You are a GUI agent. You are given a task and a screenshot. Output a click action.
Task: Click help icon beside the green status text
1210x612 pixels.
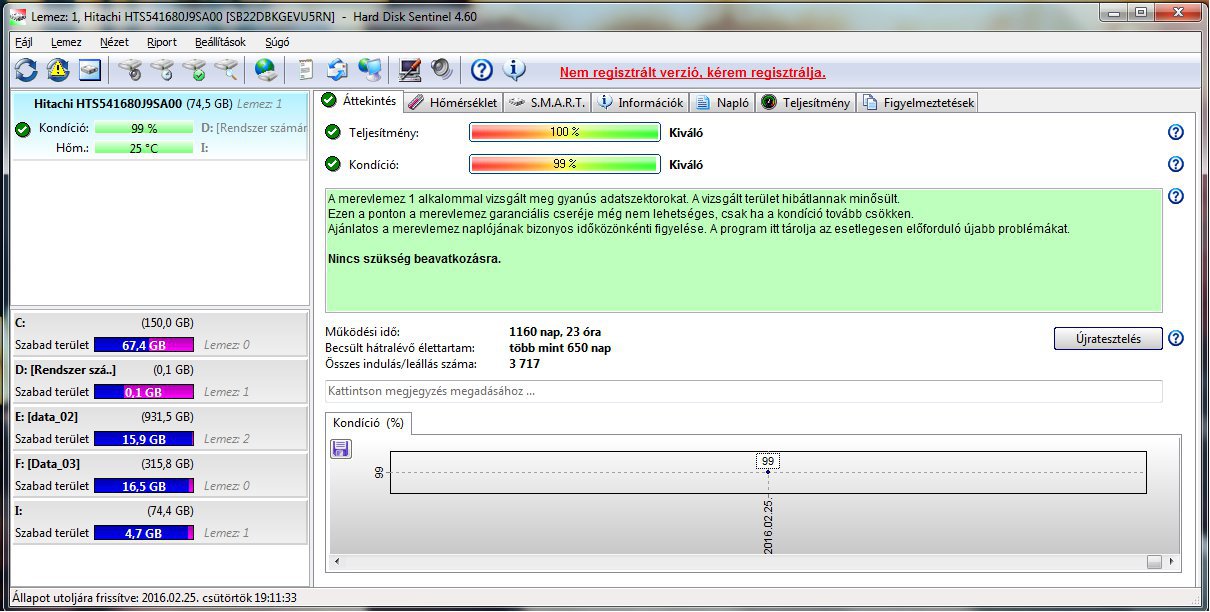click(x=1176, y=196)
